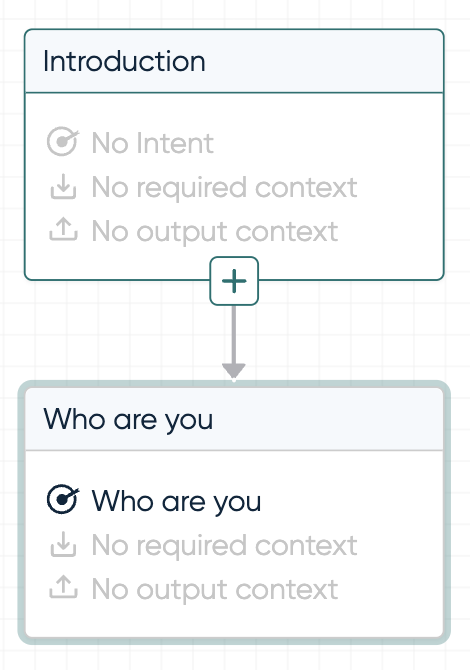This screenshot has width=470, height=670.
Task: Select the Introduction node title
Action: (x=124, y=61)
